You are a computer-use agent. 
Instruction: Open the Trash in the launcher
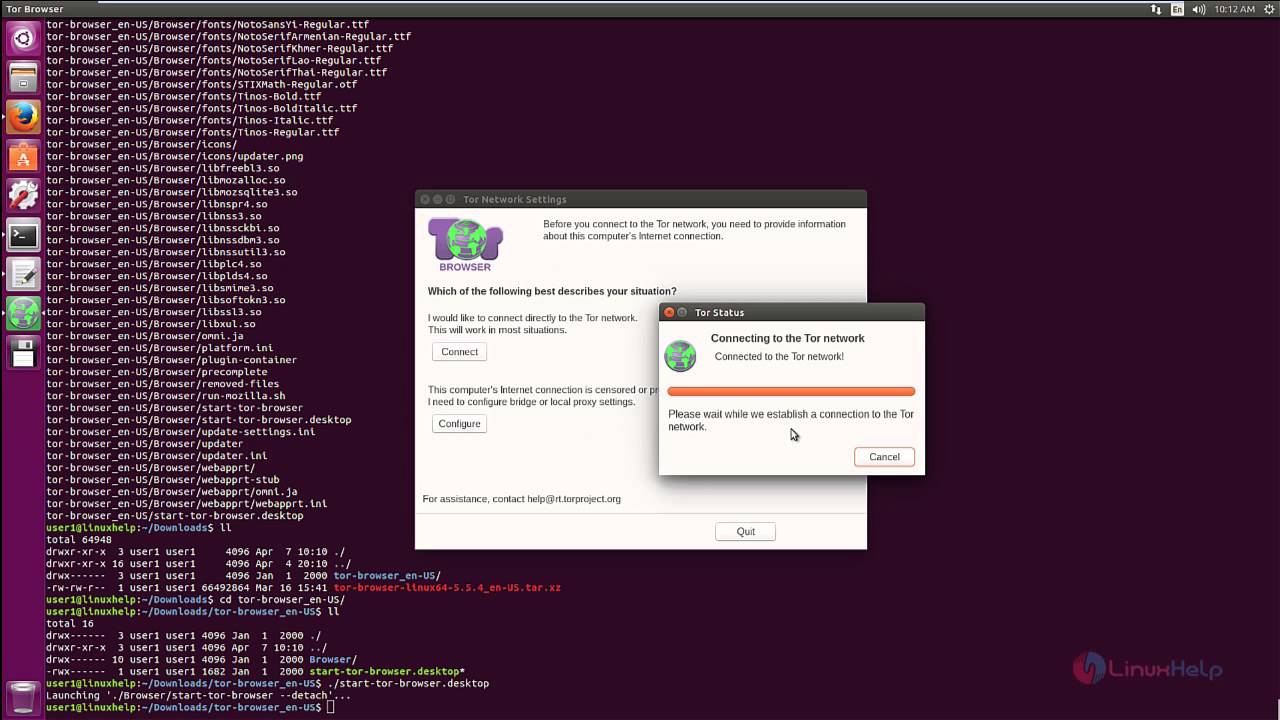click(23, 697)
